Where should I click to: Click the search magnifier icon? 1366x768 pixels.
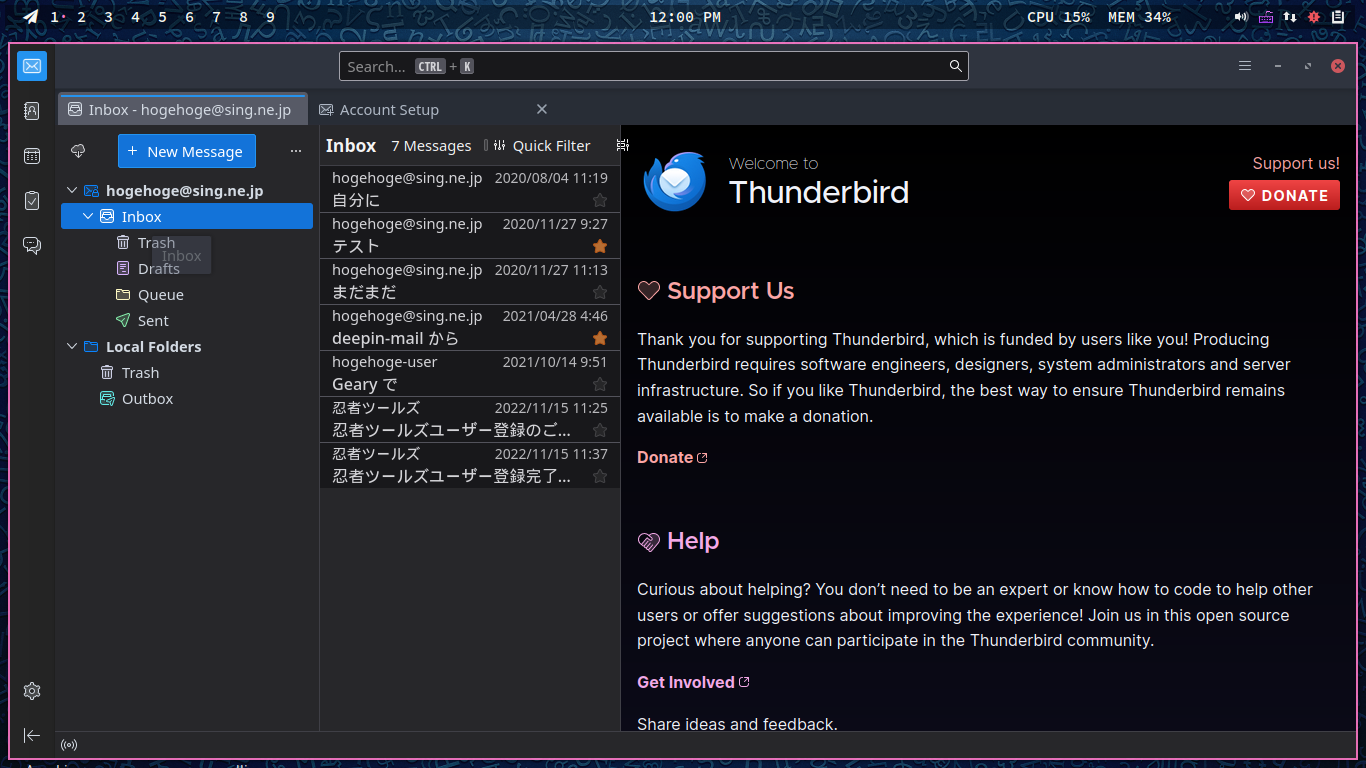click(x=956, y=66)
